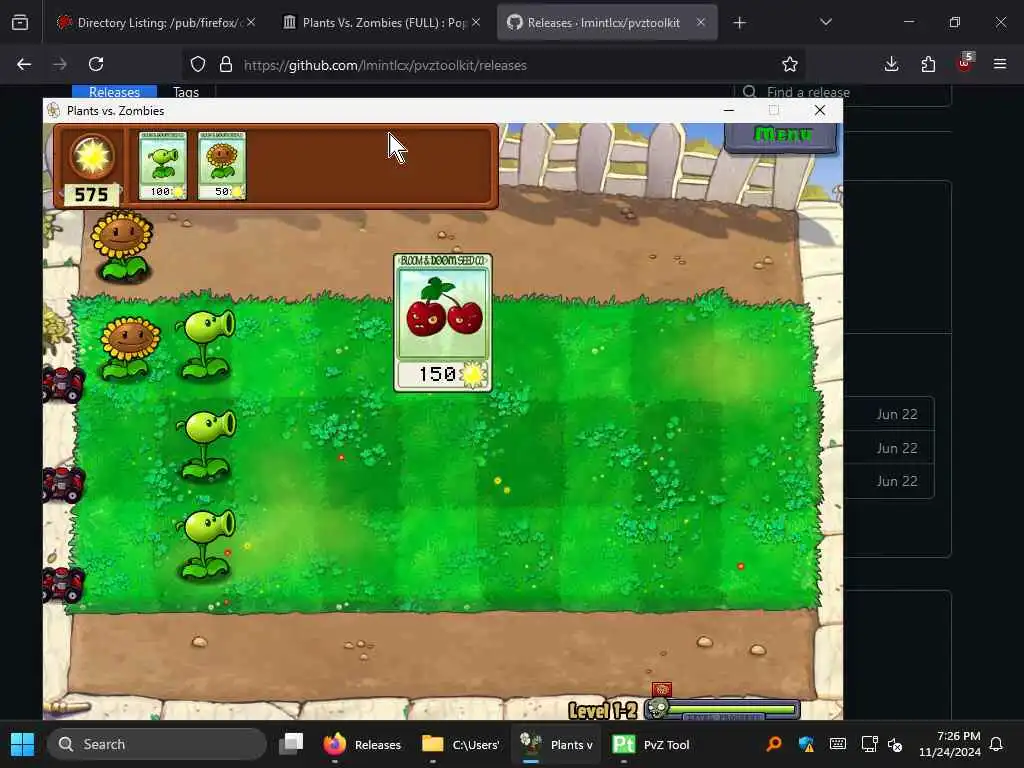This screenshot has width=1024, height=768.
Task: Click the tracking protection shield icon
Action: [198, 65]
